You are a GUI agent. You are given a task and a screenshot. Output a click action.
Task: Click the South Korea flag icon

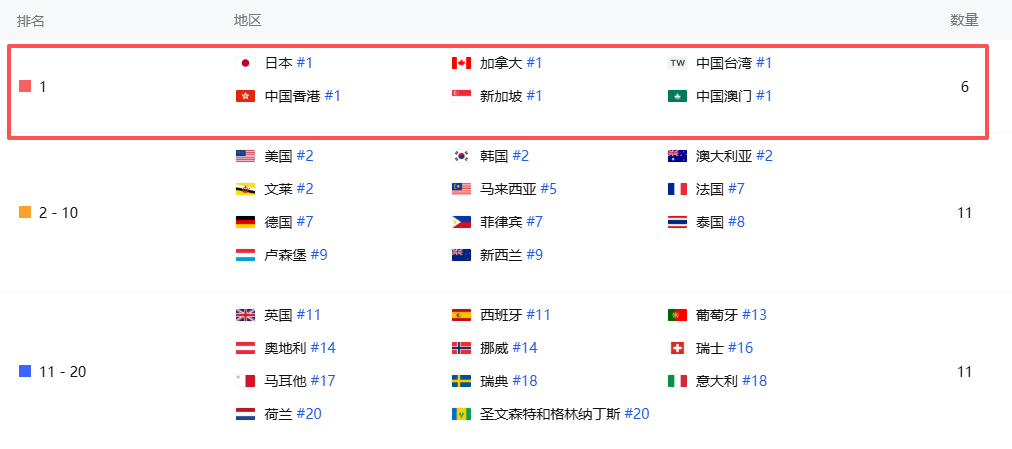pyautogui.click(x=461, y=156)
